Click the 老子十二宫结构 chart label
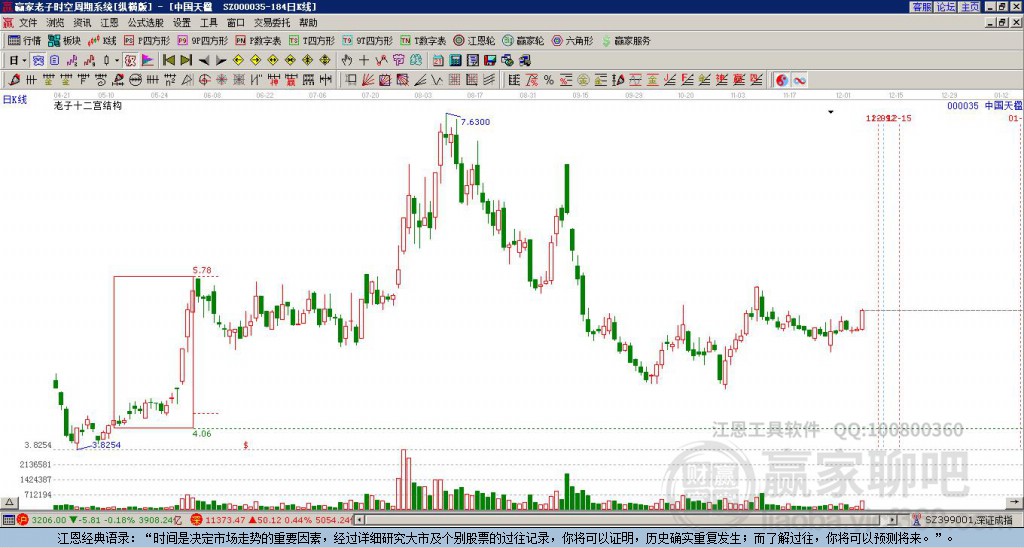Viewport: 1024px width, 548px height. (88, 105)
